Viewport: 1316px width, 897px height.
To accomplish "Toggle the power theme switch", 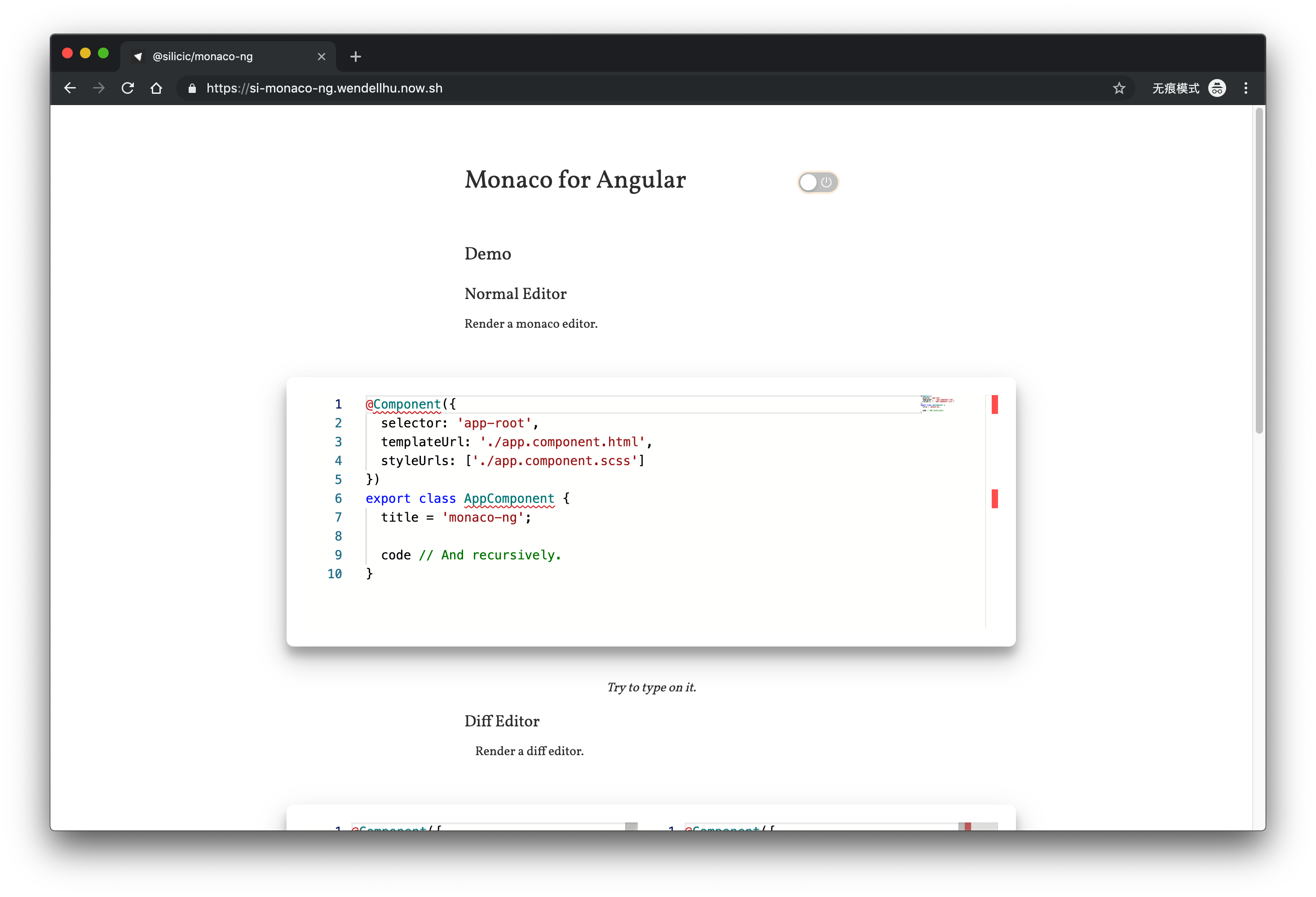I will pos(818,182).
